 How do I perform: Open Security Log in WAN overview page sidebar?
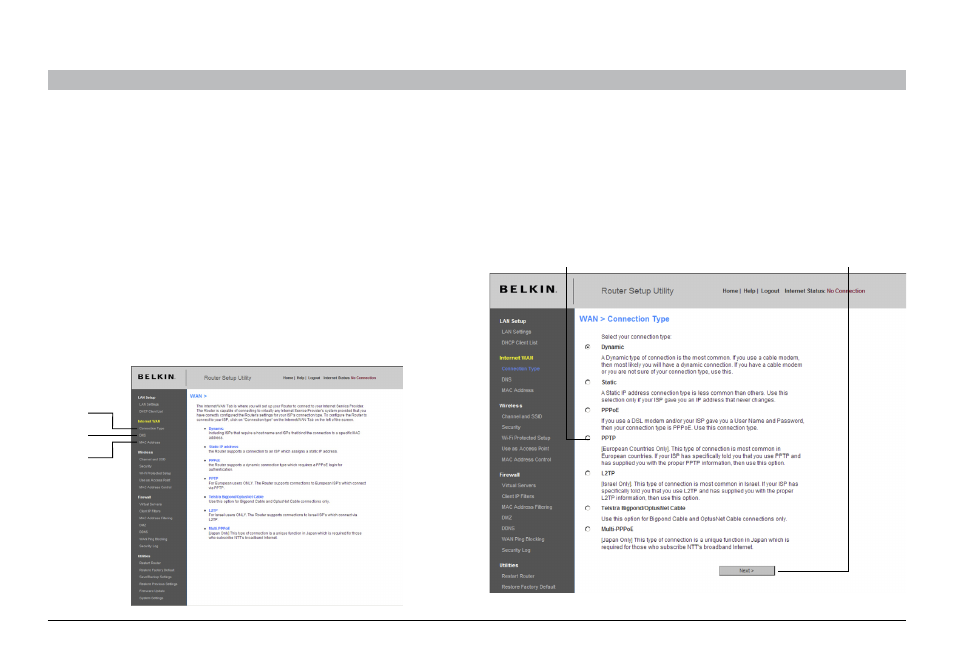(148, 546)
